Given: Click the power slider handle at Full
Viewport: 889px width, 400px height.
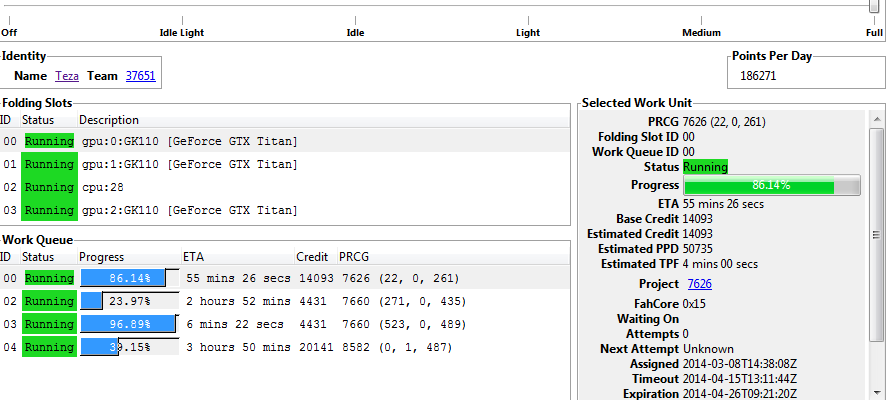Looking at the screenshot, I should [x=874, y=6].
